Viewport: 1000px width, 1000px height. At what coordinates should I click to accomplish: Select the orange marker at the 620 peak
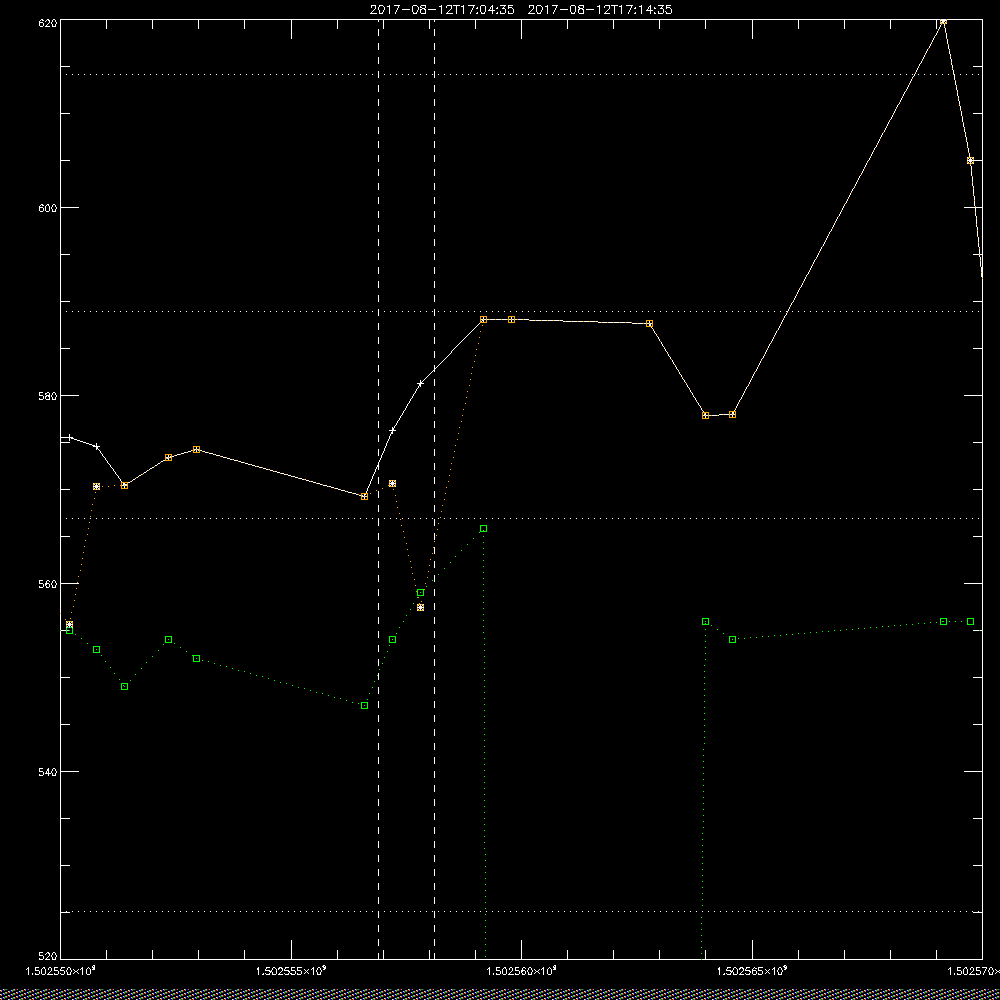[x=943, y=21]
